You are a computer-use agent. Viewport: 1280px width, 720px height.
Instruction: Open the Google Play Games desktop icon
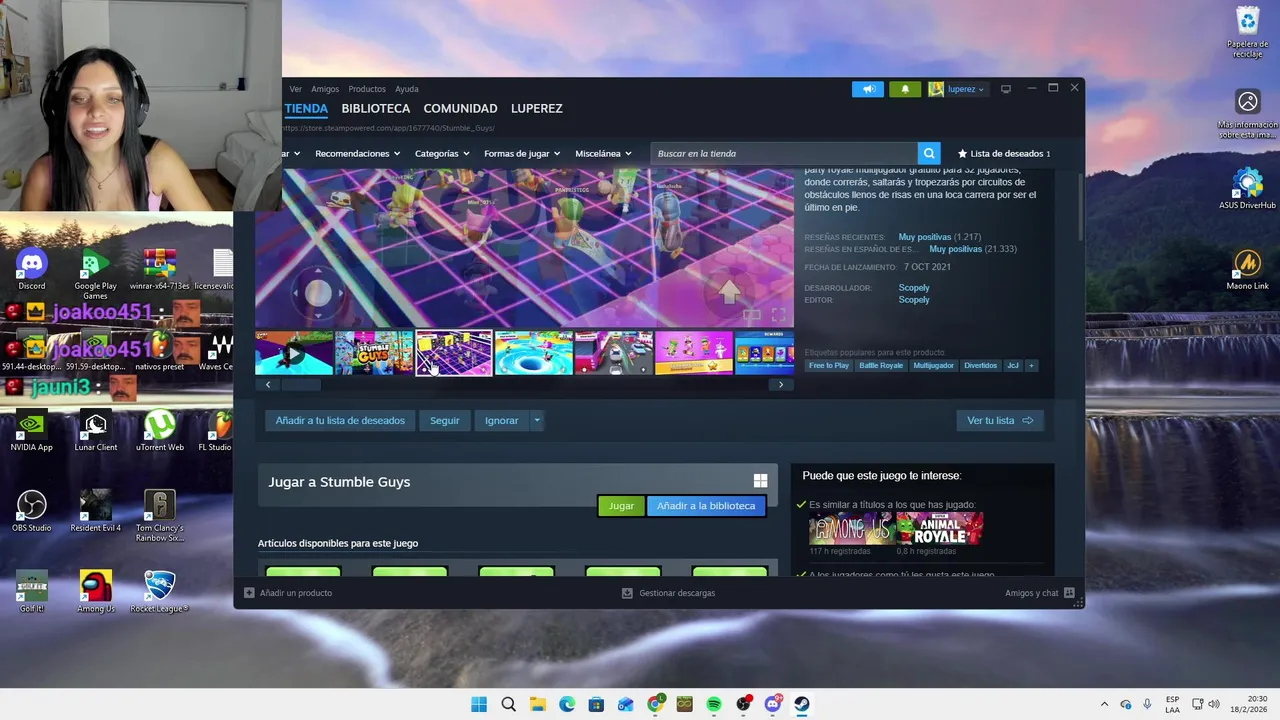coord(95,274)
